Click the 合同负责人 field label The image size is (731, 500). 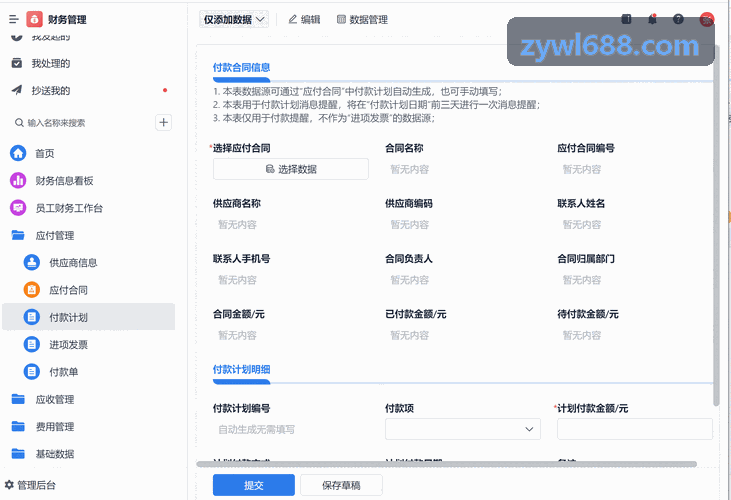[x=408, y=259]
